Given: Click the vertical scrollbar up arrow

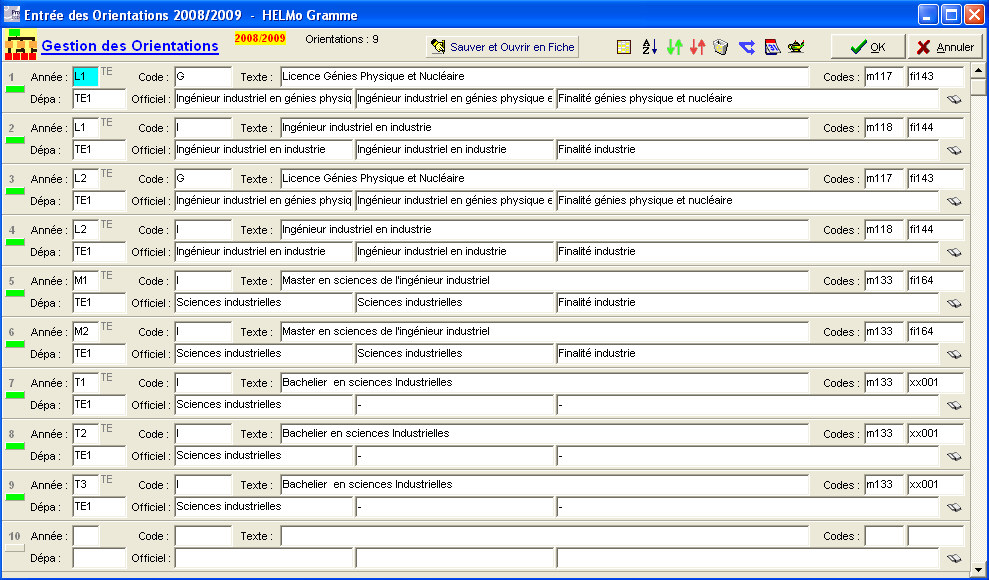Looking at the screenshot, I should point(978,70).
